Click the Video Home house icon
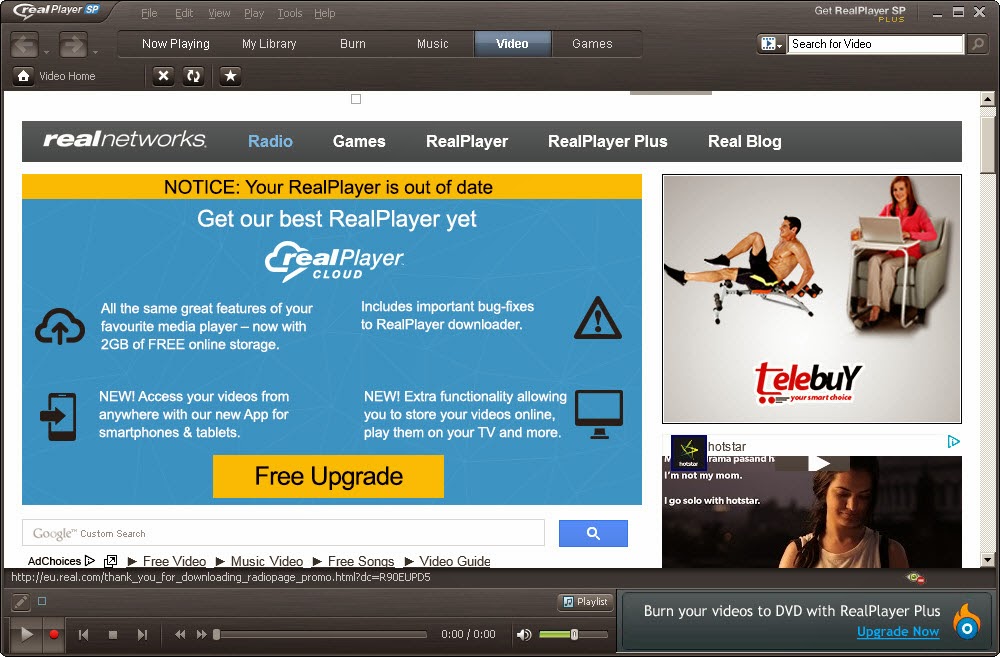This screenshot has height=657, width=1000. point(24,76)
